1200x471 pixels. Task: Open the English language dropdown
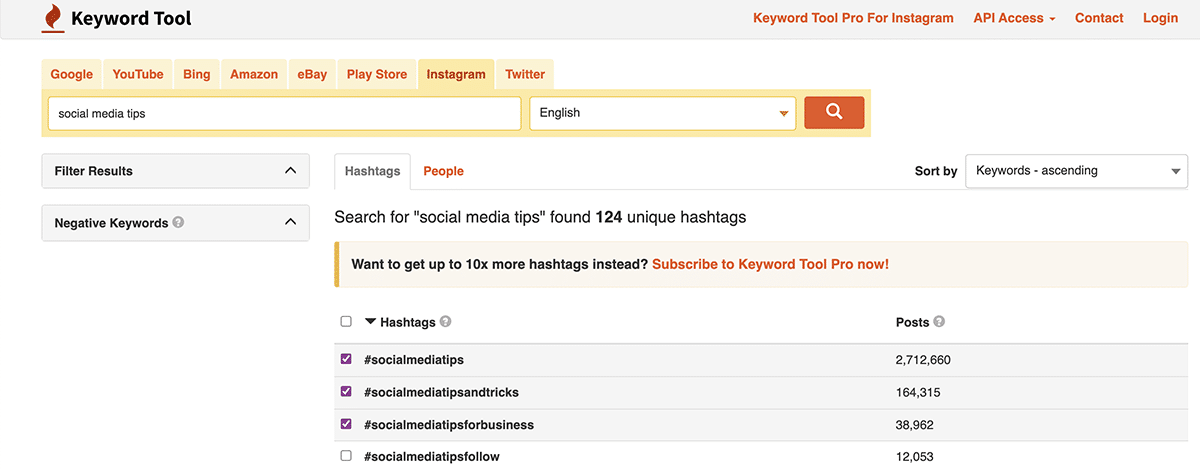pos(663,113)
